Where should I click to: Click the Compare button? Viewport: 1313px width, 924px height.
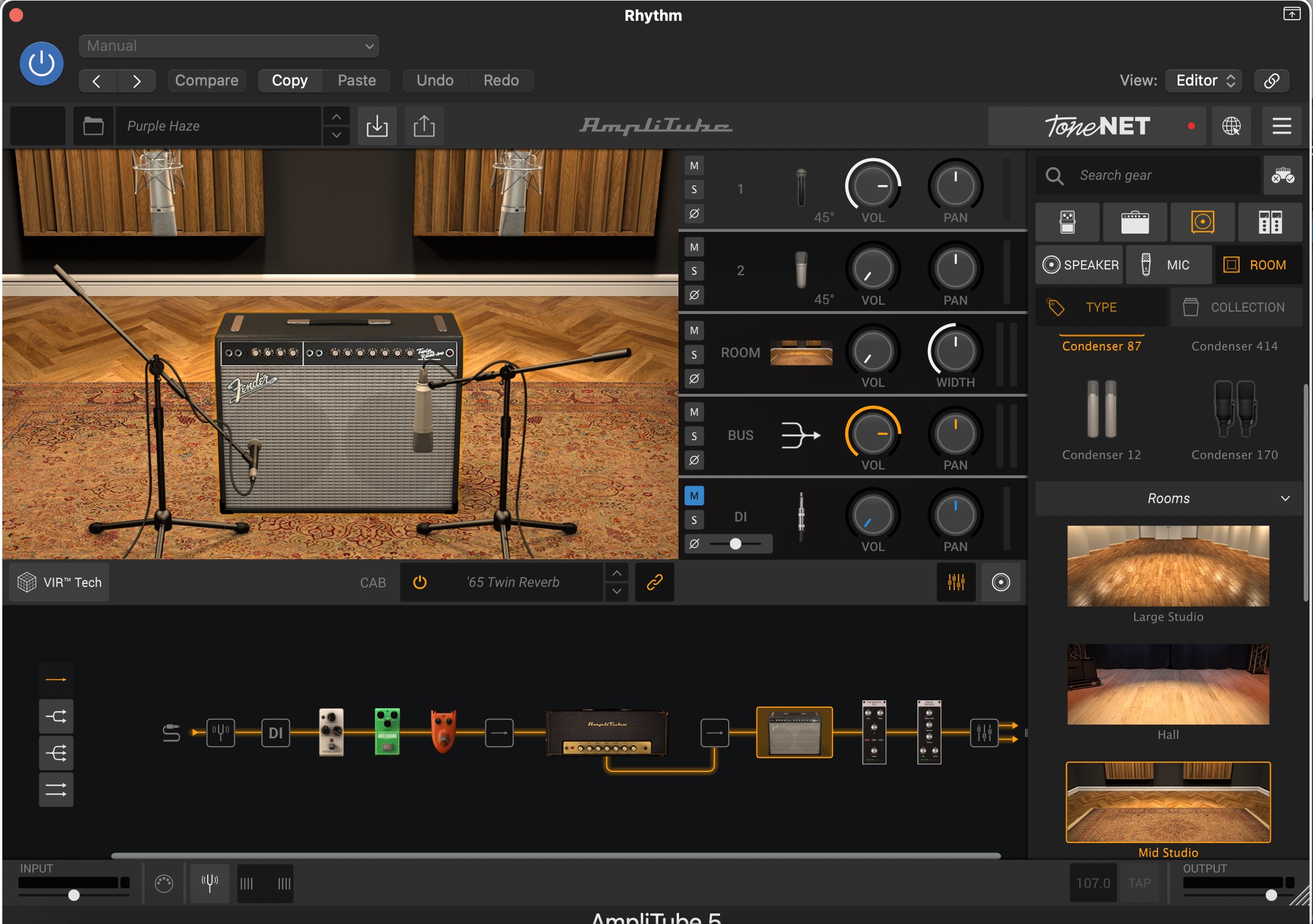206,80
